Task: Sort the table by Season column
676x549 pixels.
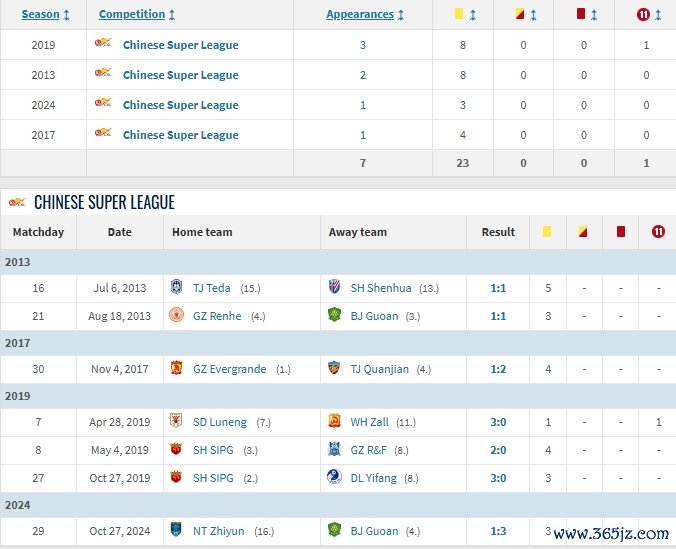Action: tap(46, 15)
